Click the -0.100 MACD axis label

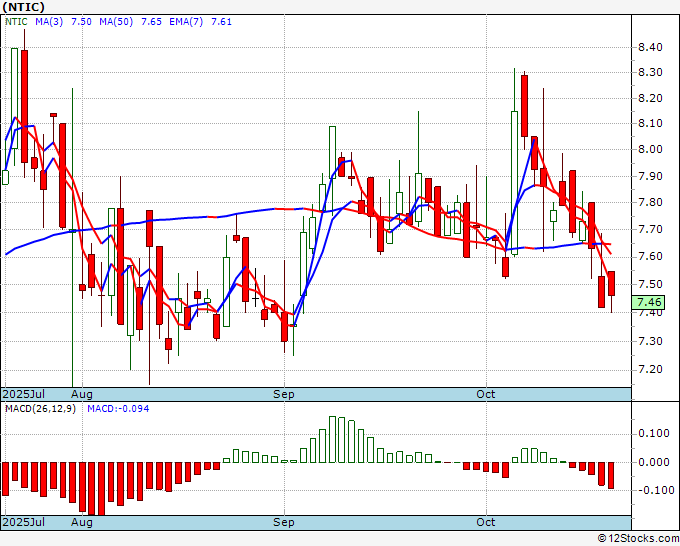click(656, 490)
